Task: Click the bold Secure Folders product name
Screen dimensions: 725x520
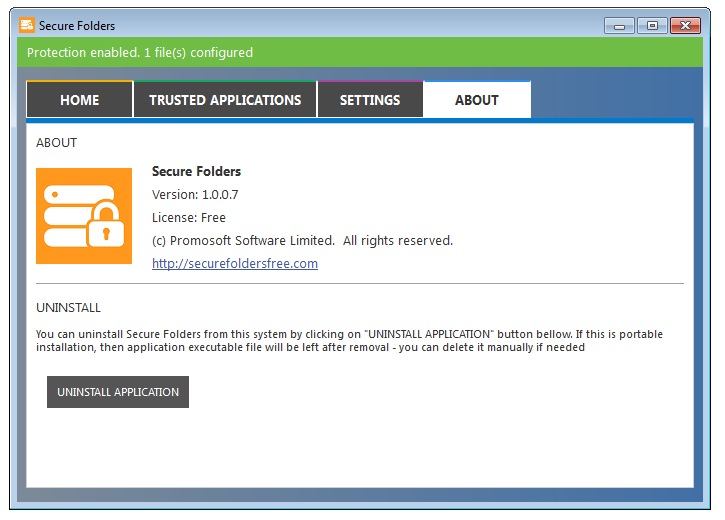Action: [x=197, y=171]
